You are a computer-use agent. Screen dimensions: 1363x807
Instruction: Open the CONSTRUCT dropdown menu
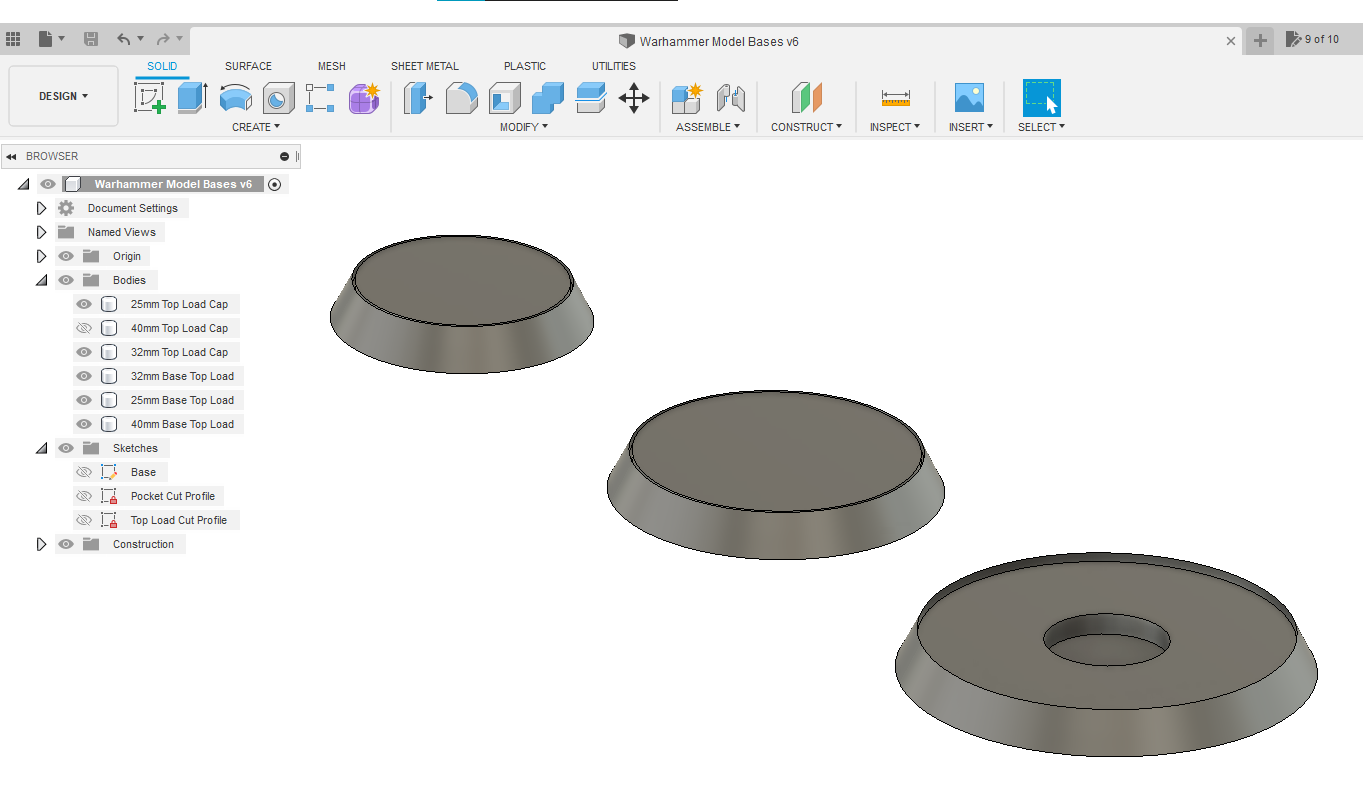click(x=806, y=127)
